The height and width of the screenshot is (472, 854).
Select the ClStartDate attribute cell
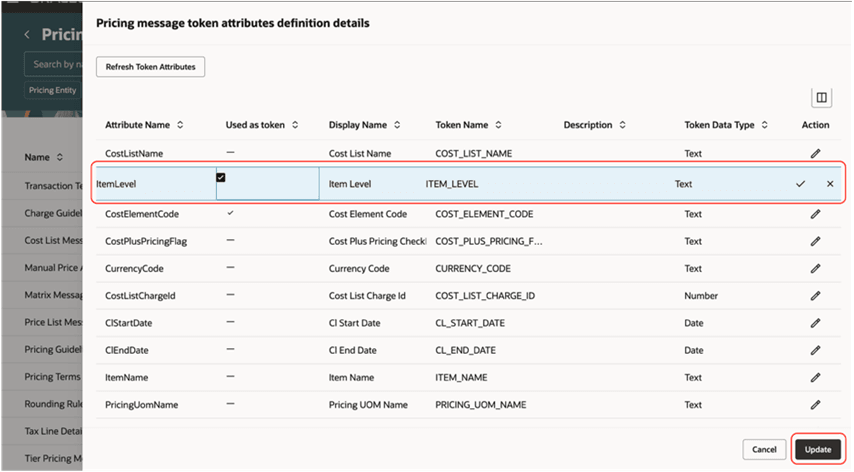(129, 323)
